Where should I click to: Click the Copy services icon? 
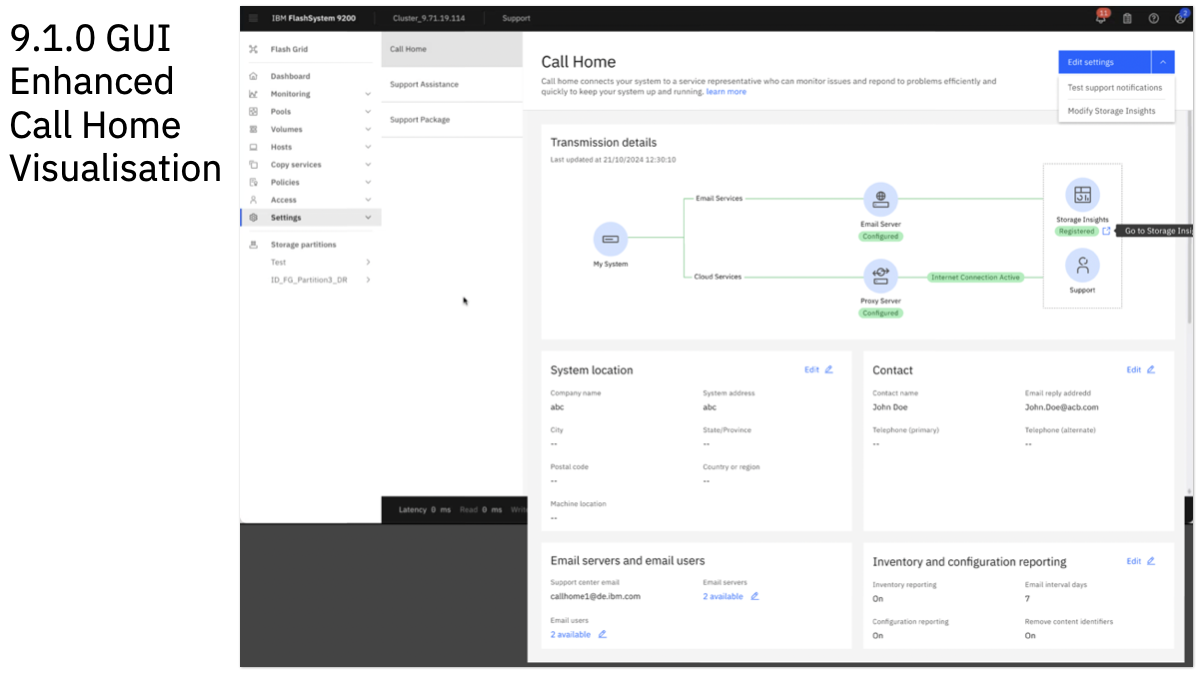pos(256,164)
